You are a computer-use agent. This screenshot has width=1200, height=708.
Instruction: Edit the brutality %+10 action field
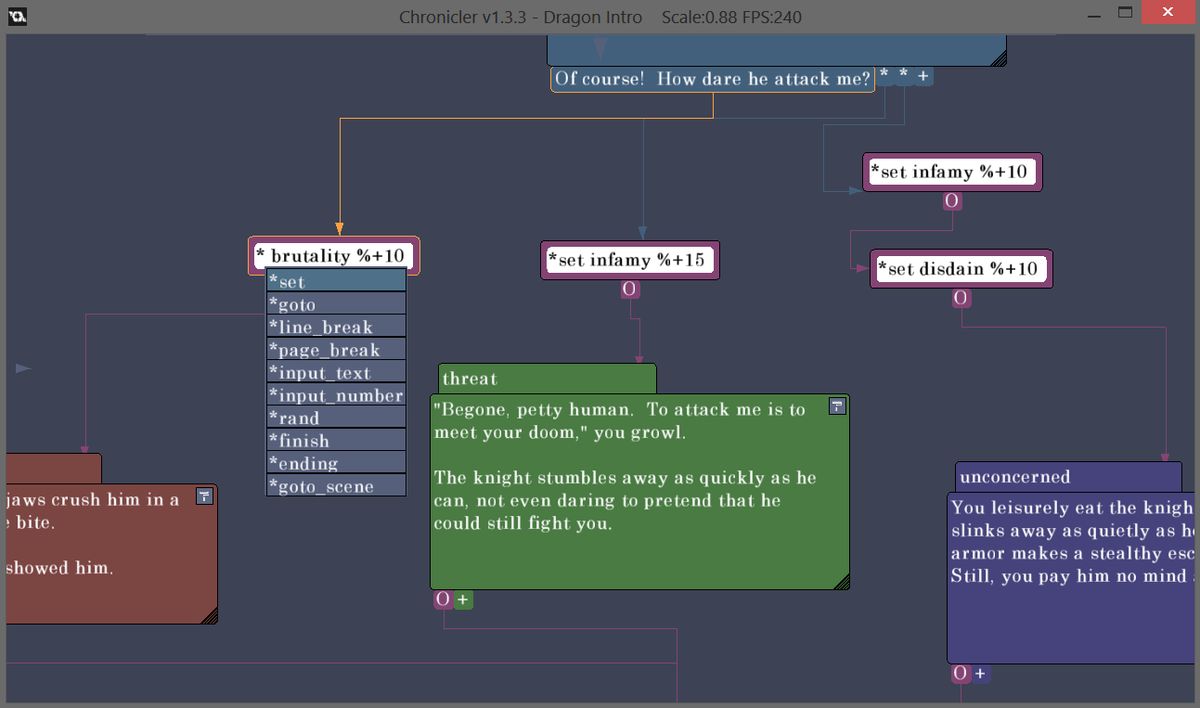tap(334, 256)
